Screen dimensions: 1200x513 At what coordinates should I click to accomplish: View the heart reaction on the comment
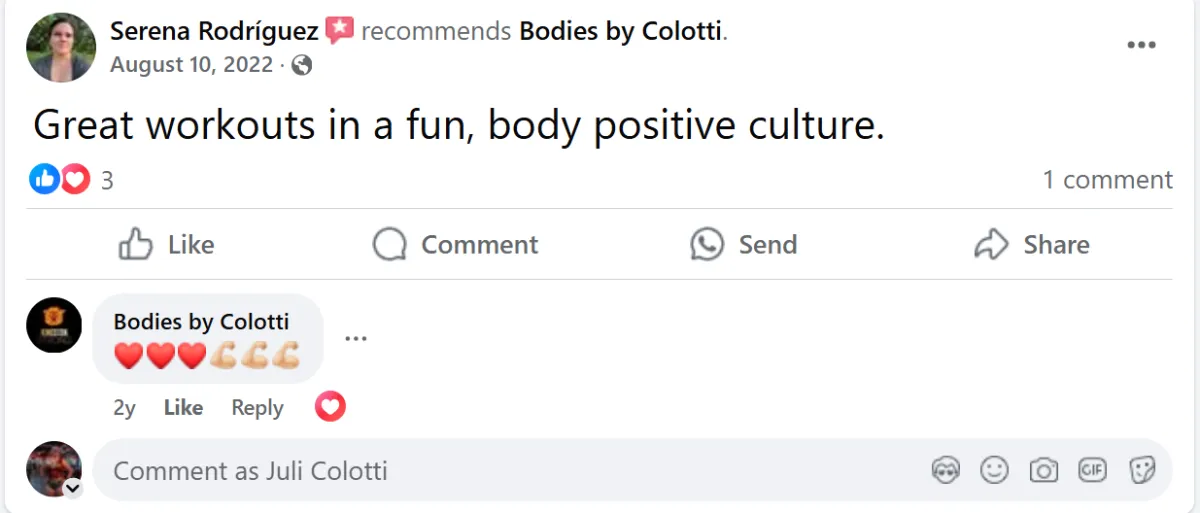330,406
